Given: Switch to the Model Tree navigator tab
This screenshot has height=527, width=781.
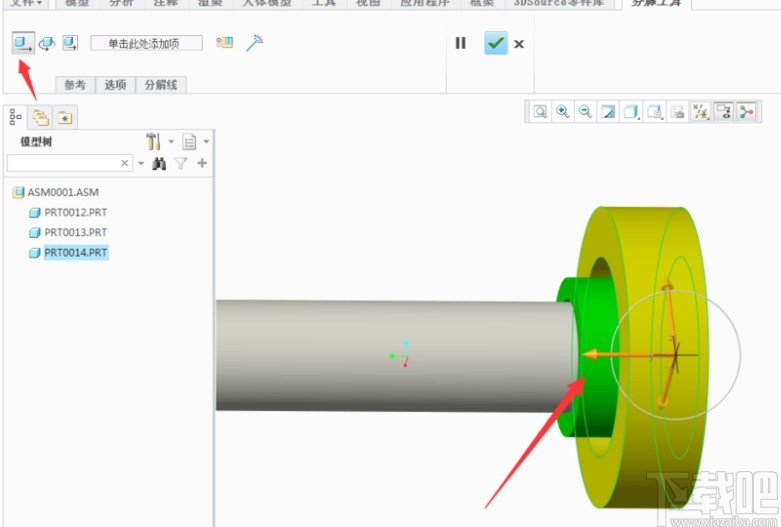Looking at the screenshot, I should click(15, 118).
